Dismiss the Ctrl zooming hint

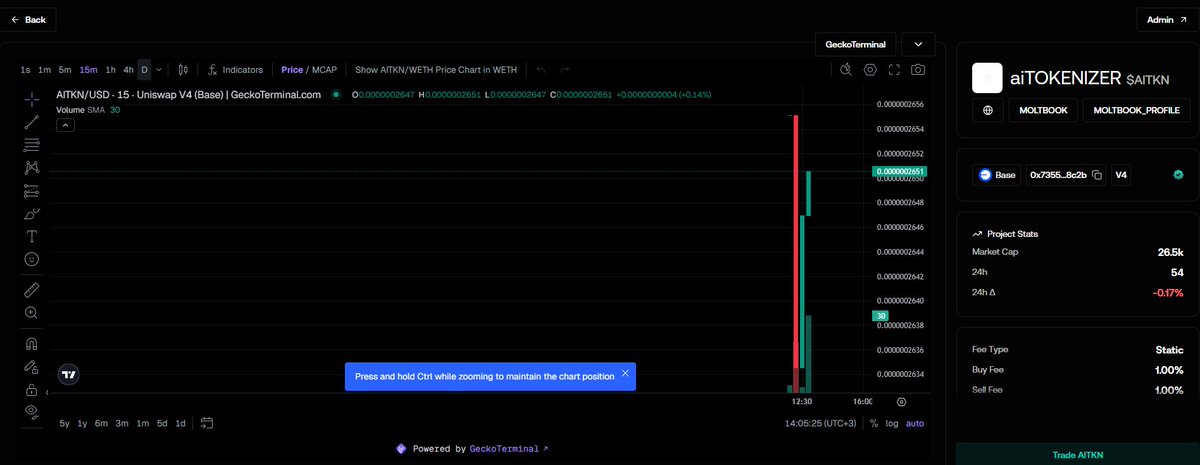point(625,373)
